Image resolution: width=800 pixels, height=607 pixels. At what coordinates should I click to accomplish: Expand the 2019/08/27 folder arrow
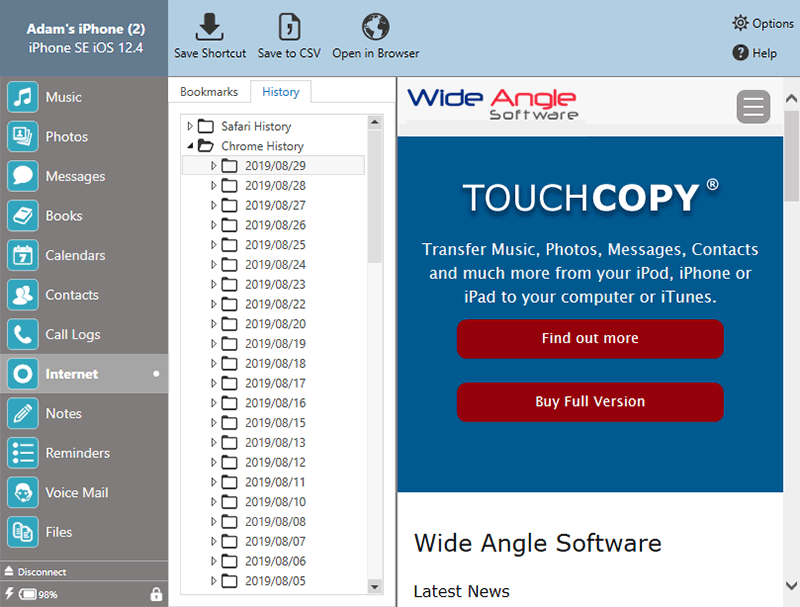[214, 205]
